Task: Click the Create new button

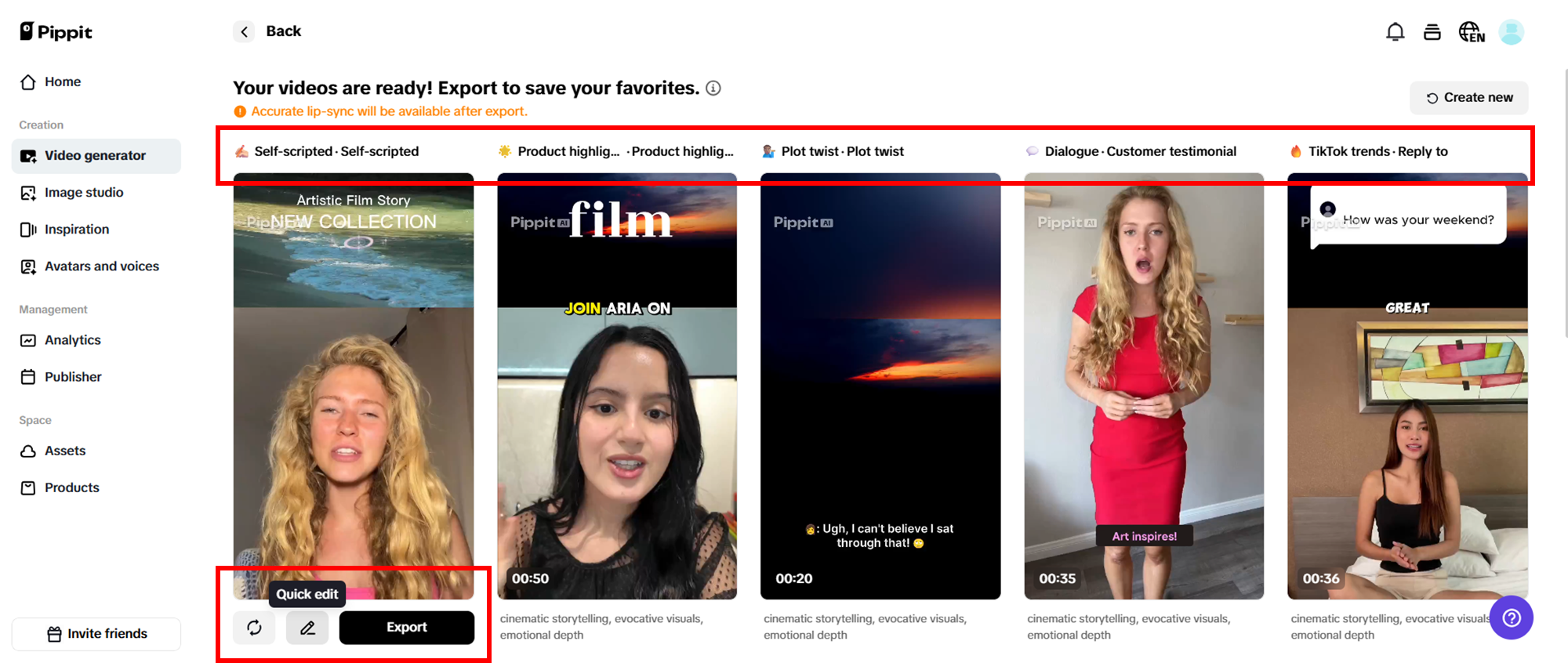Action: coord(1468,98)
